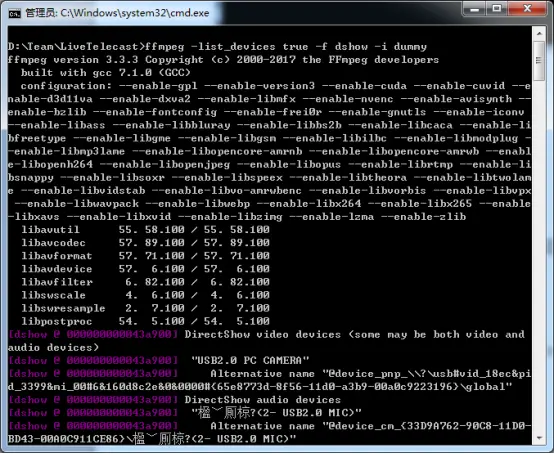Click 'DirectShow audio devices' text

pos(263,400)
